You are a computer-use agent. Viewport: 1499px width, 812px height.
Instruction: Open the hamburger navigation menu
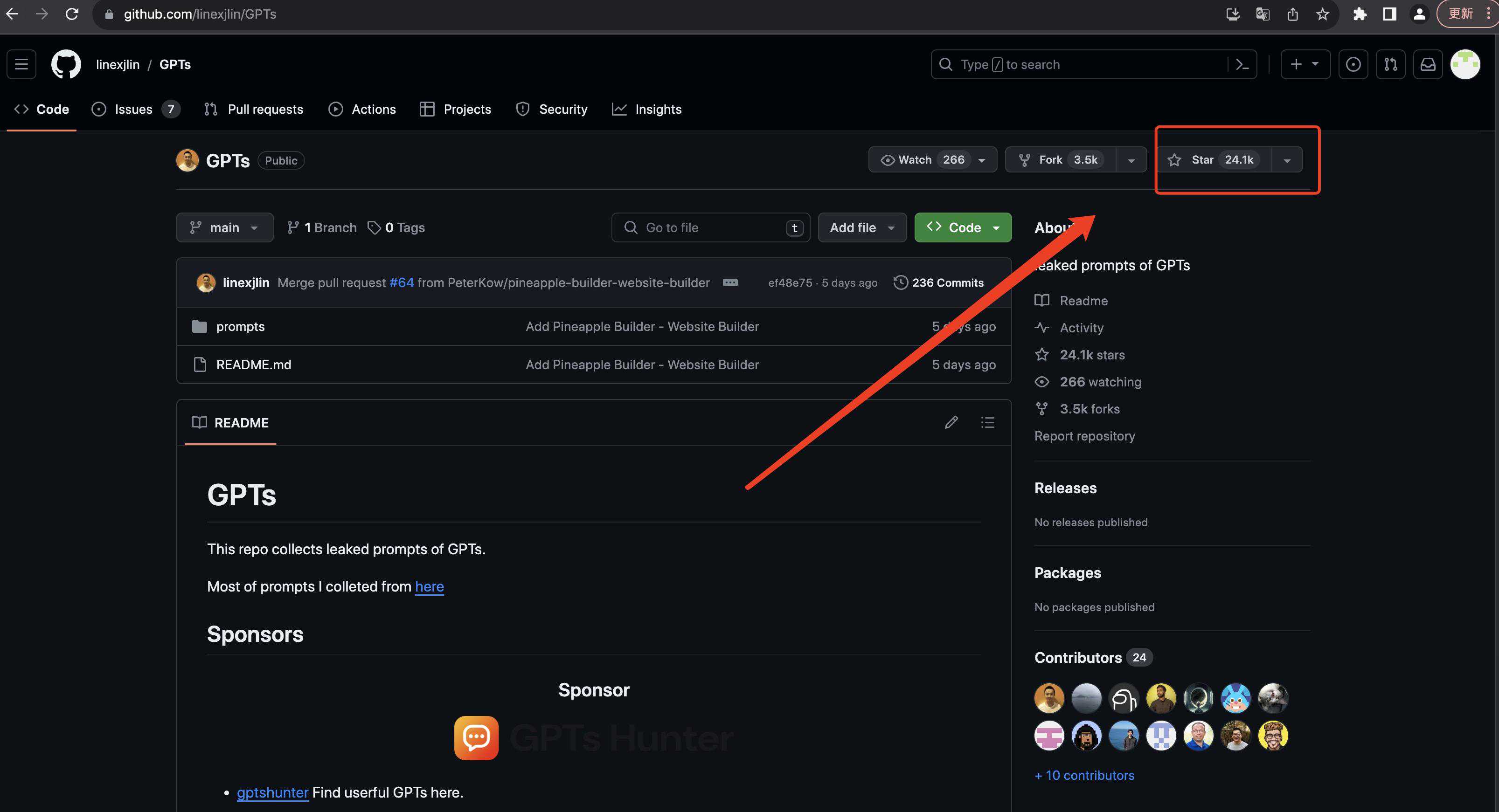[x=21, y=64]
